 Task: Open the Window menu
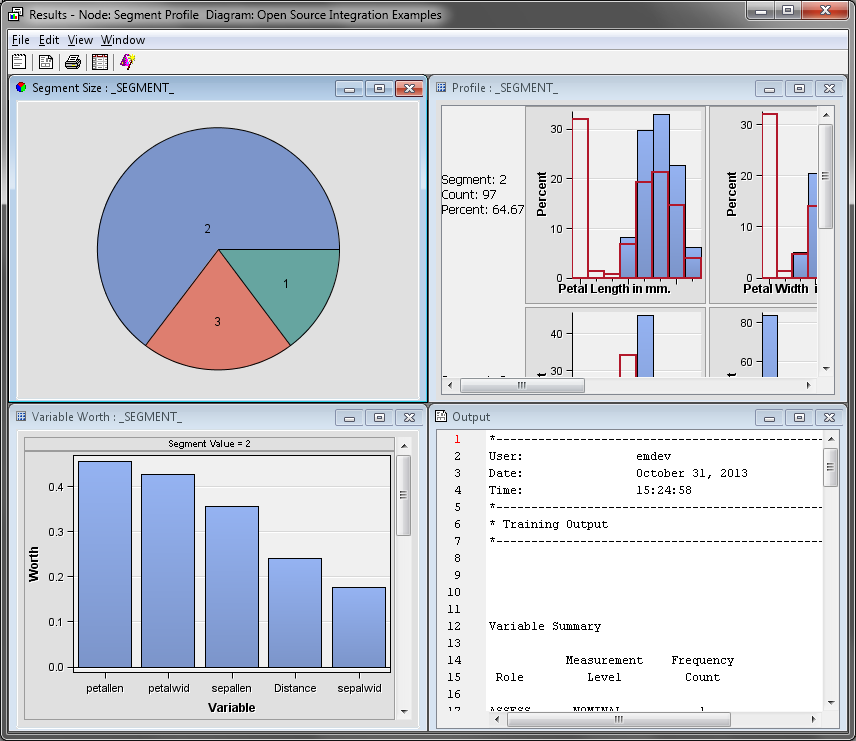point(123,40)
